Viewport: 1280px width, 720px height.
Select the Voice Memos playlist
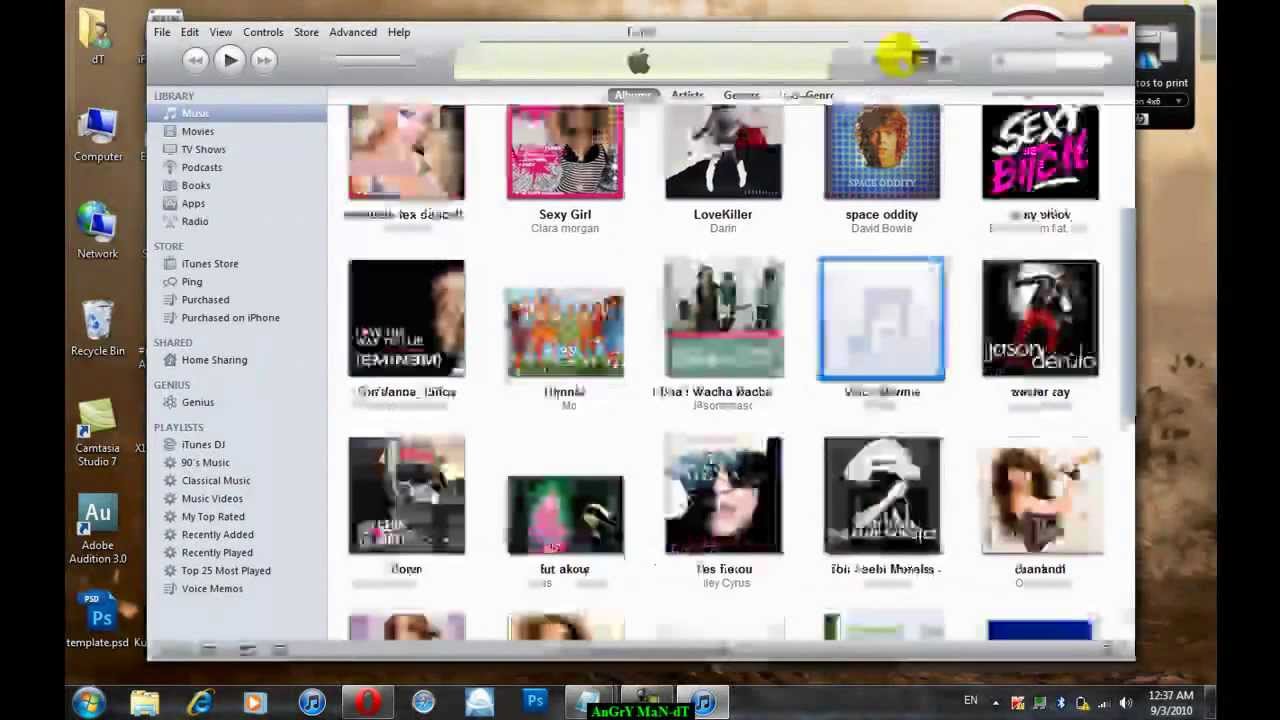[x=237, y=588]
